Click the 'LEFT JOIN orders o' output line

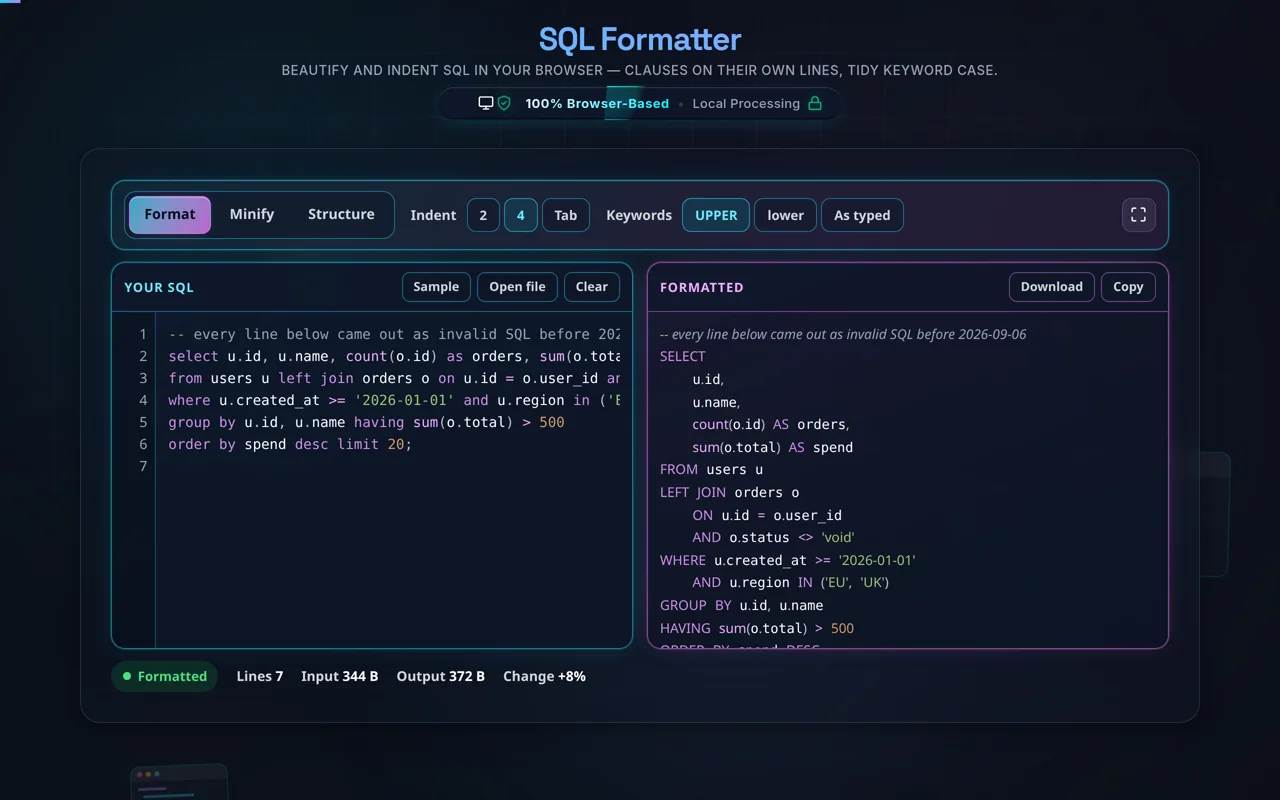pos(730,492)
